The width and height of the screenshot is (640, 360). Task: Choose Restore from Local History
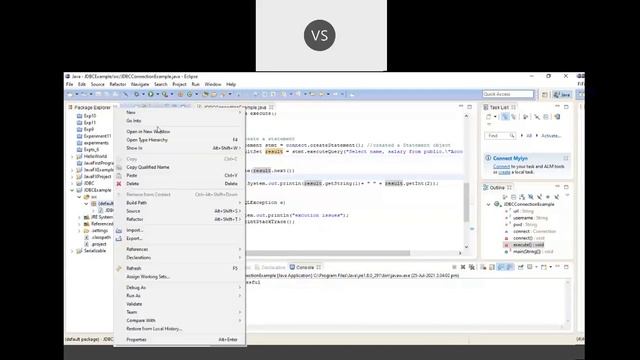pyautogui.click(x=180, y=329)
